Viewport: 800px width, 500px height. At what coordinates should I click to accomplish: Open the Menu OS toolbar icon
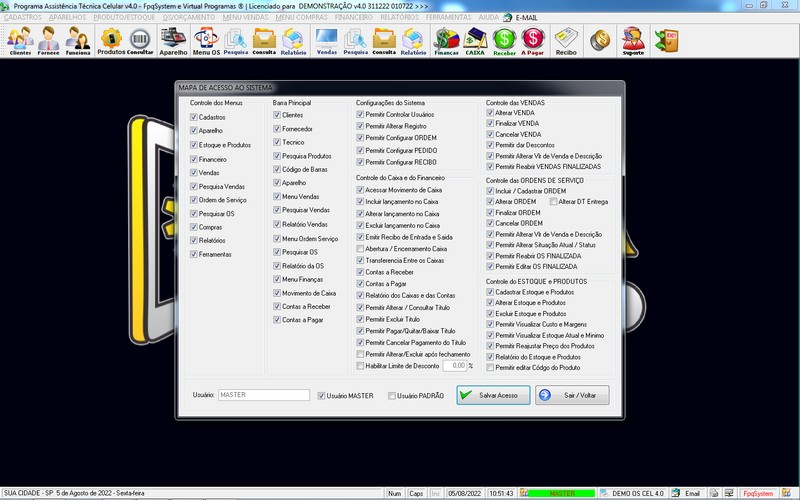[207, 40]
